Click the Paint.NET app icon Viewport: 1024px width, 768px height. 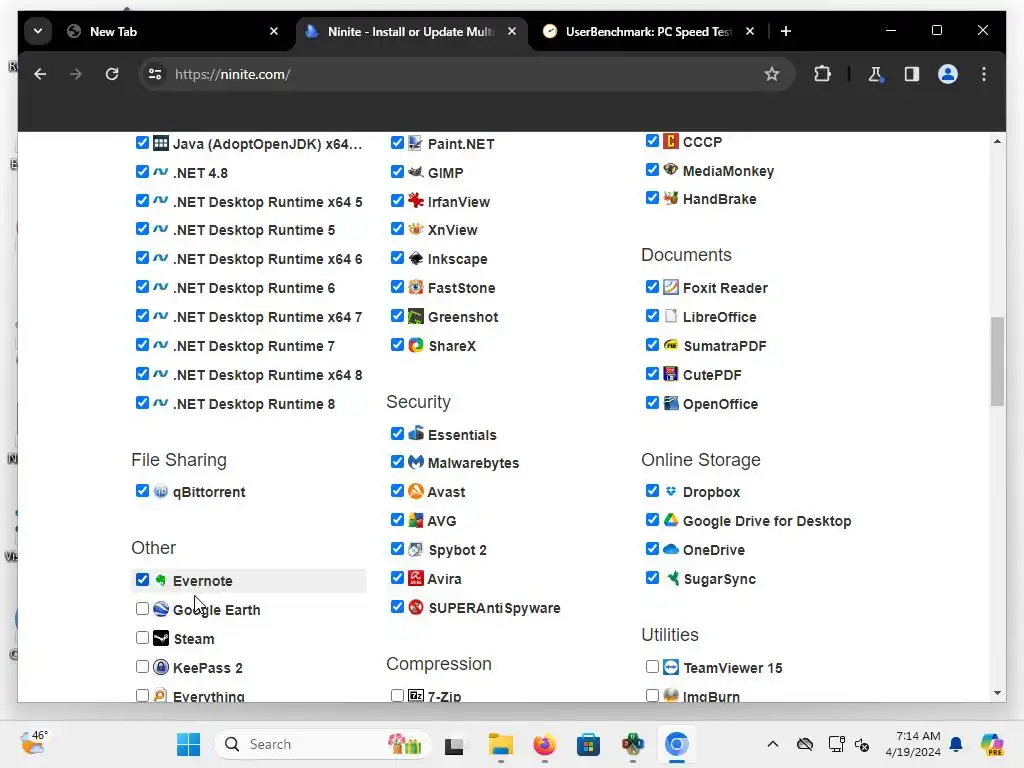[x=415, y=143]
